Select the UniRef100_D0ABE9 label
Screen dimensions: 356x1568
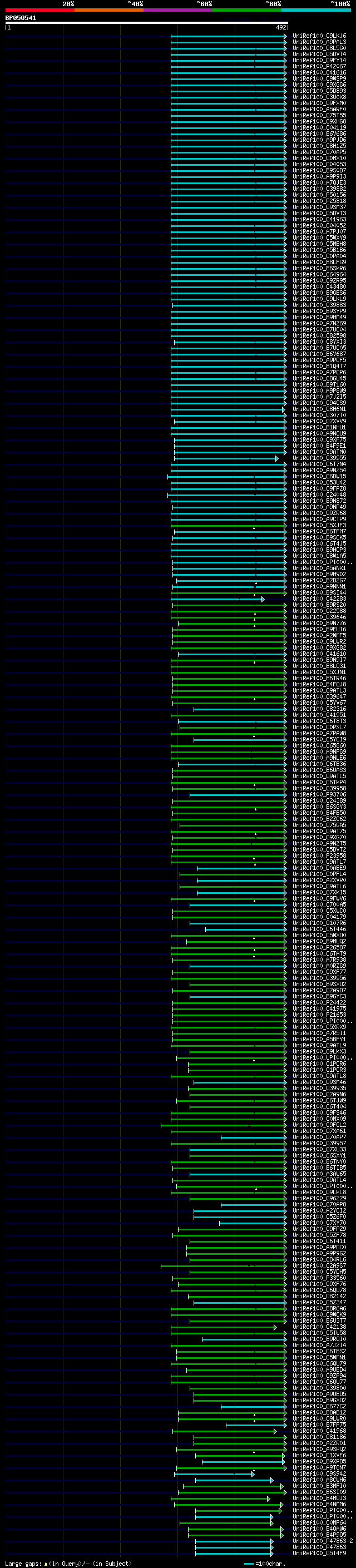click(319, 868)
